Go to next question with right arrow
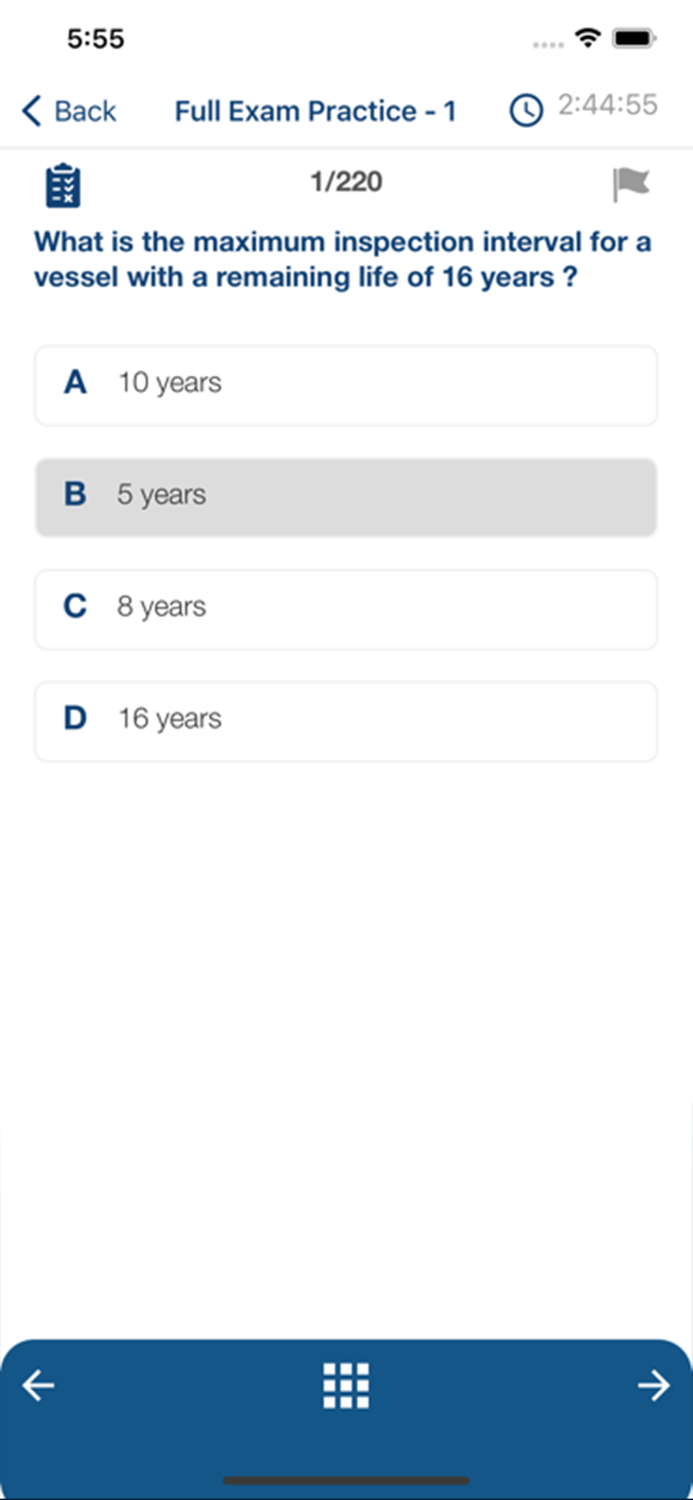 pos(654,1385)
